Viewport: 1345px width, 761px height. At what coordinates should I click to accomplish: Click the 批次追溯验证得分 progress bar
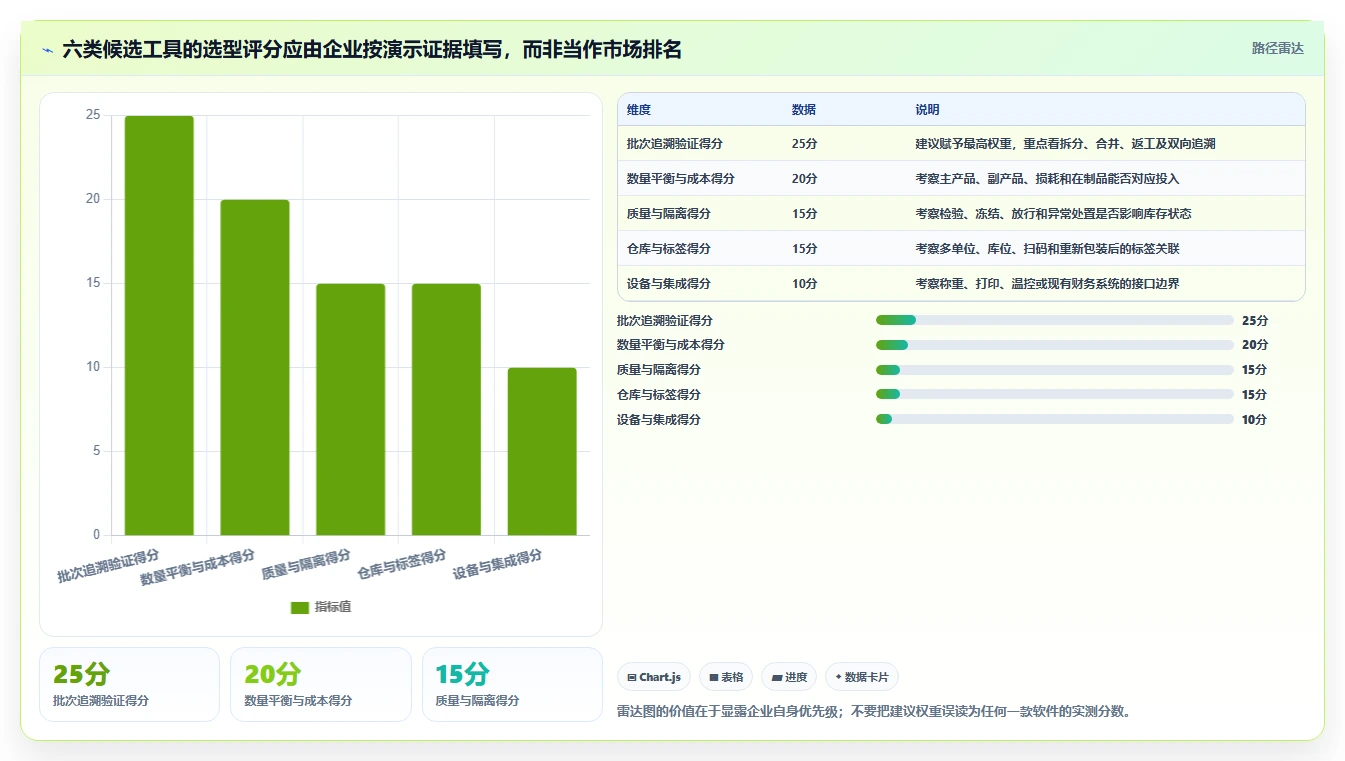pyautogui.click(x=1054, y=320)
